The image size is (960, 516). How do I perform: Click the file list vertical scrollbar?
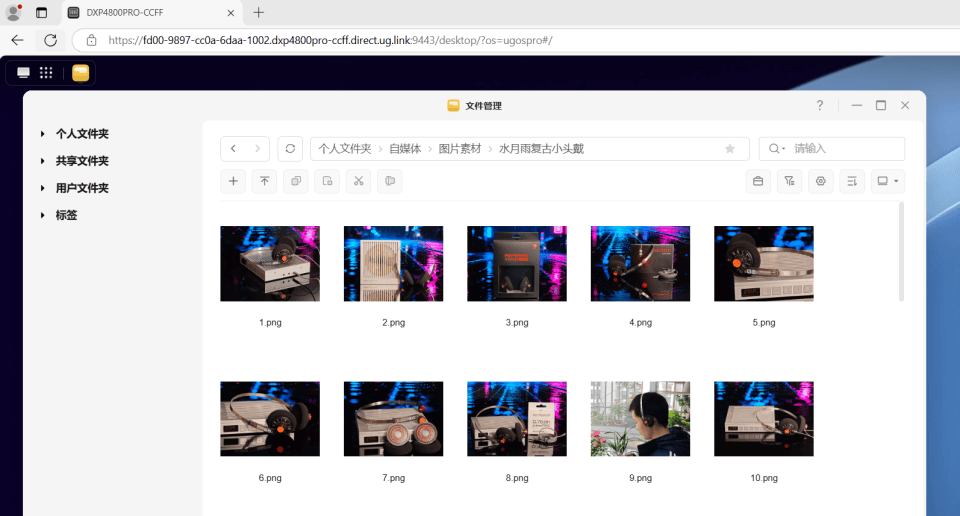coord(901,252)
